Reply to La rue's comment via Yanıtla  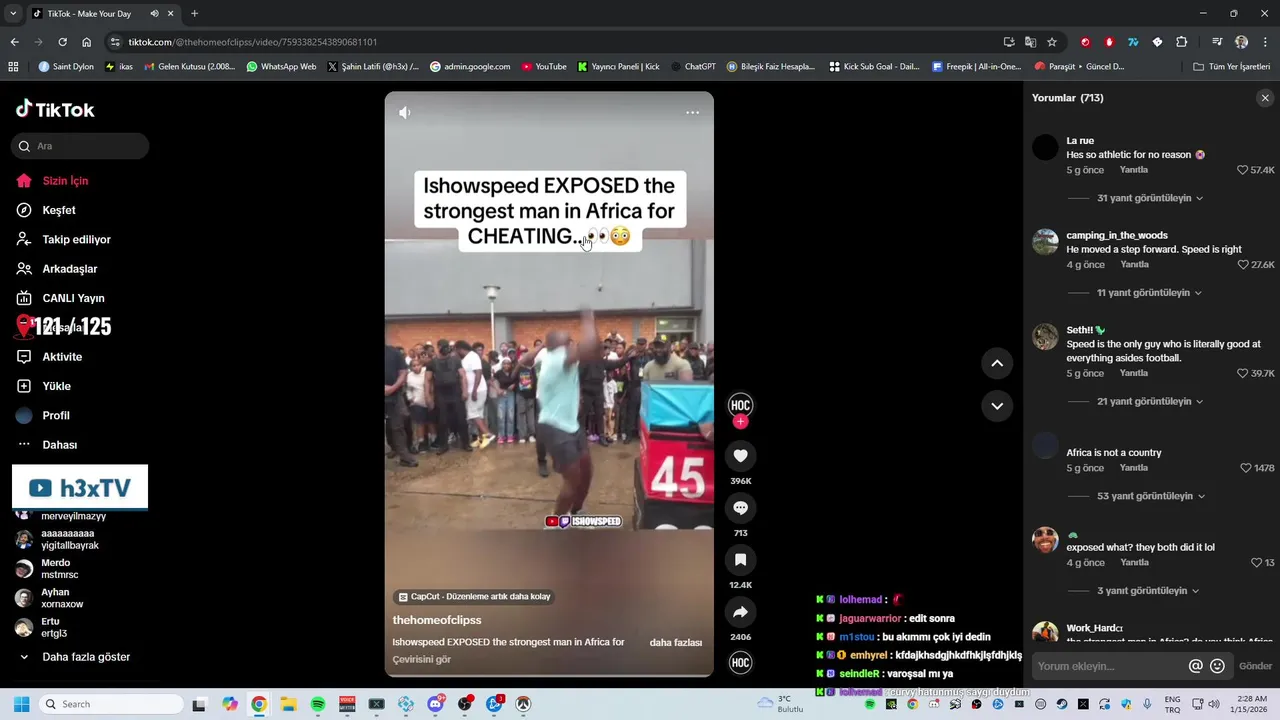tap(1134, 170)
